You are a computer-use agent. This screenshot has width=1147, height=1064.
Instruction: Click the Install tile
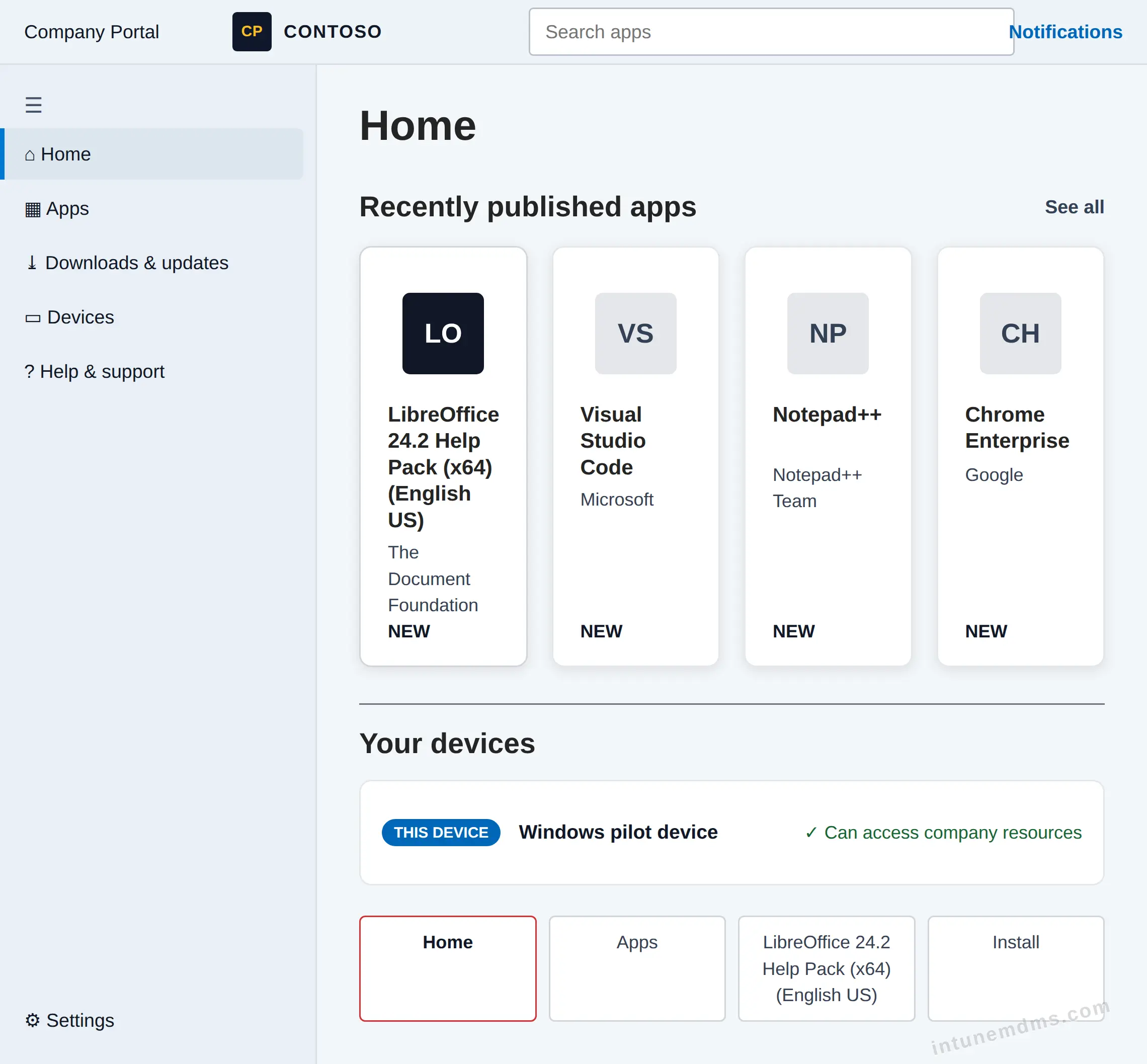pyautogui.click(x=1016, y=968)
